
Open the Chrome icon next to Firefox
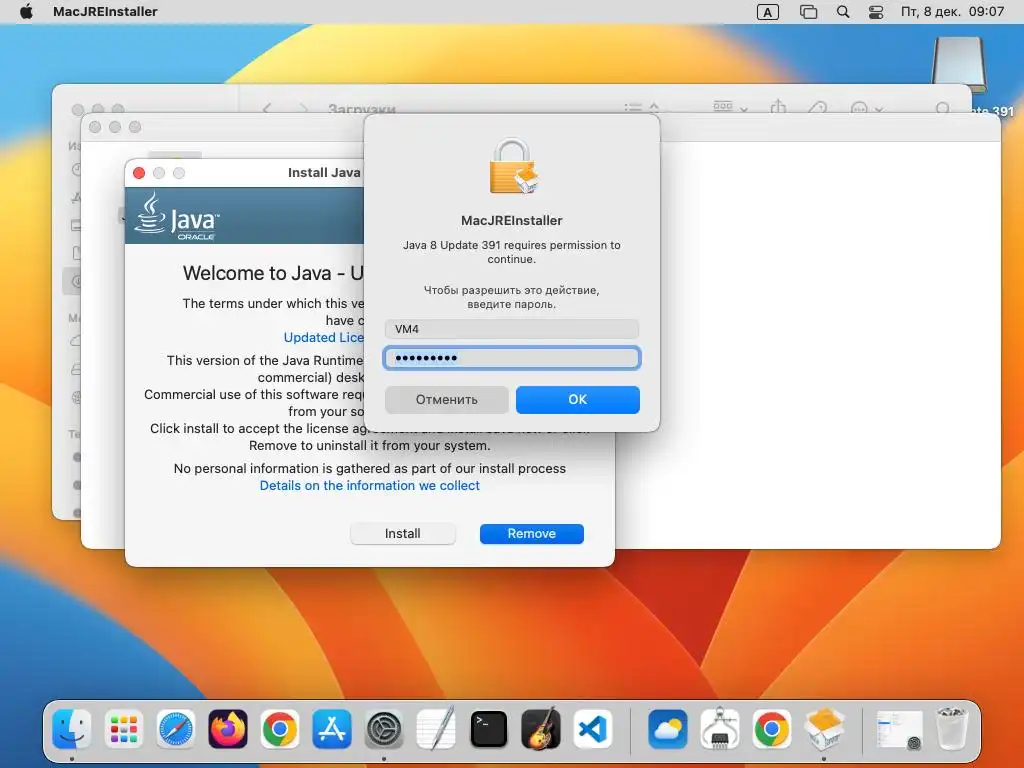click(280, 729)
